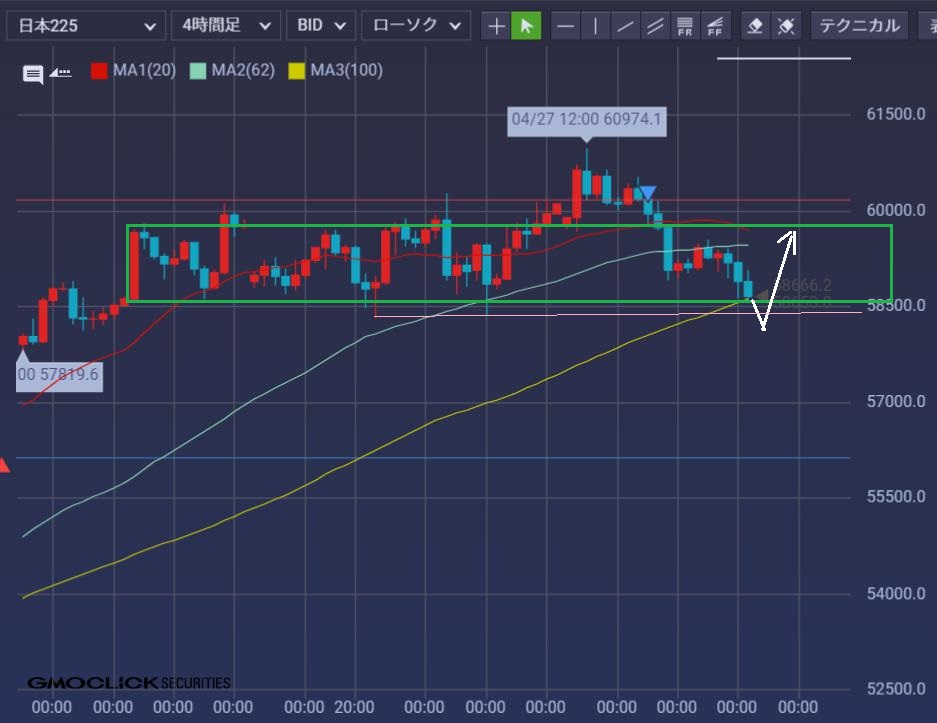The height and width of the screenshot is (723, 937).
Task: Expand the 4時間足 timeframe dropdown
Action: (x=225, y=26)
